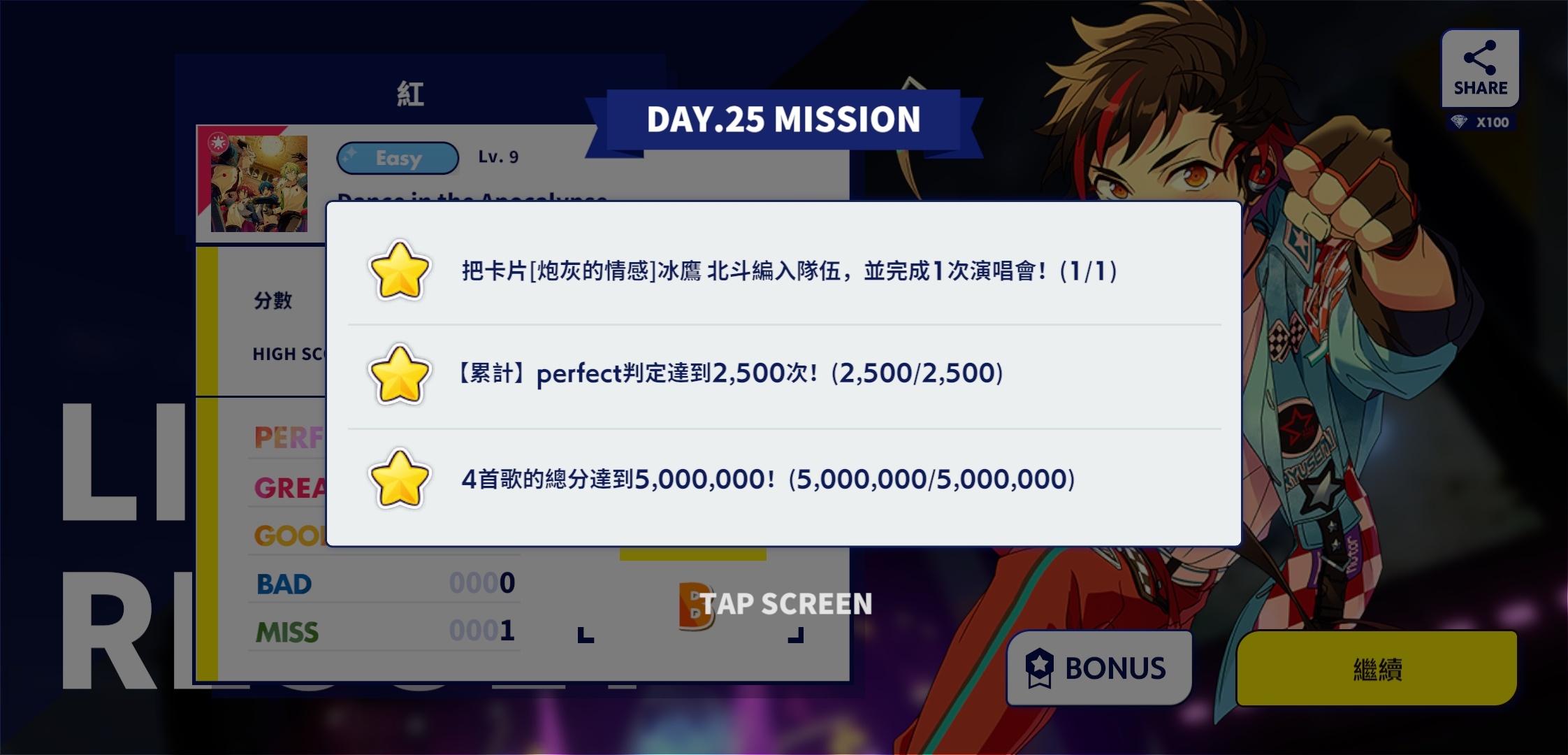Click the BAD count row
1568x755 pixels.
(x=384, y=583)
